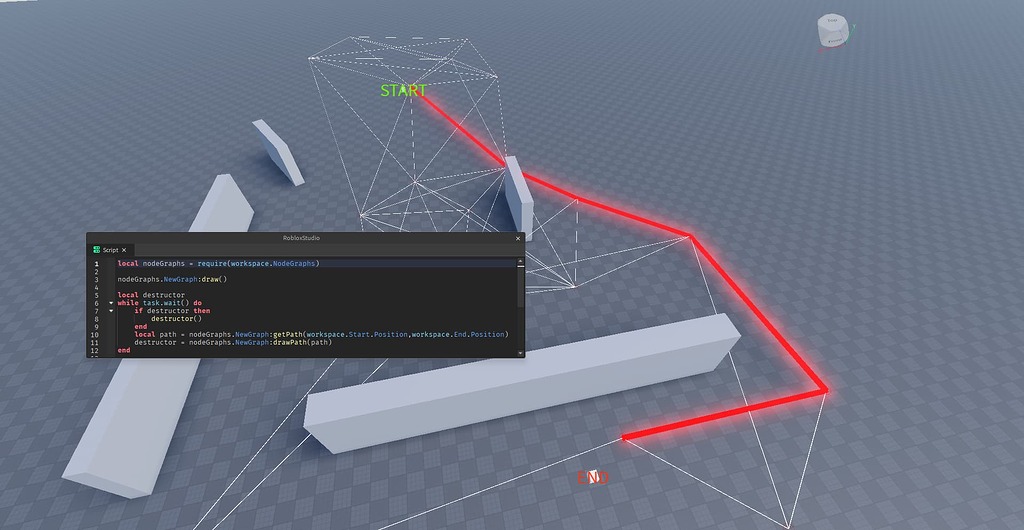Screen dimensions: 1024x530
Task: Select the red END marker label
Action: 593,478
